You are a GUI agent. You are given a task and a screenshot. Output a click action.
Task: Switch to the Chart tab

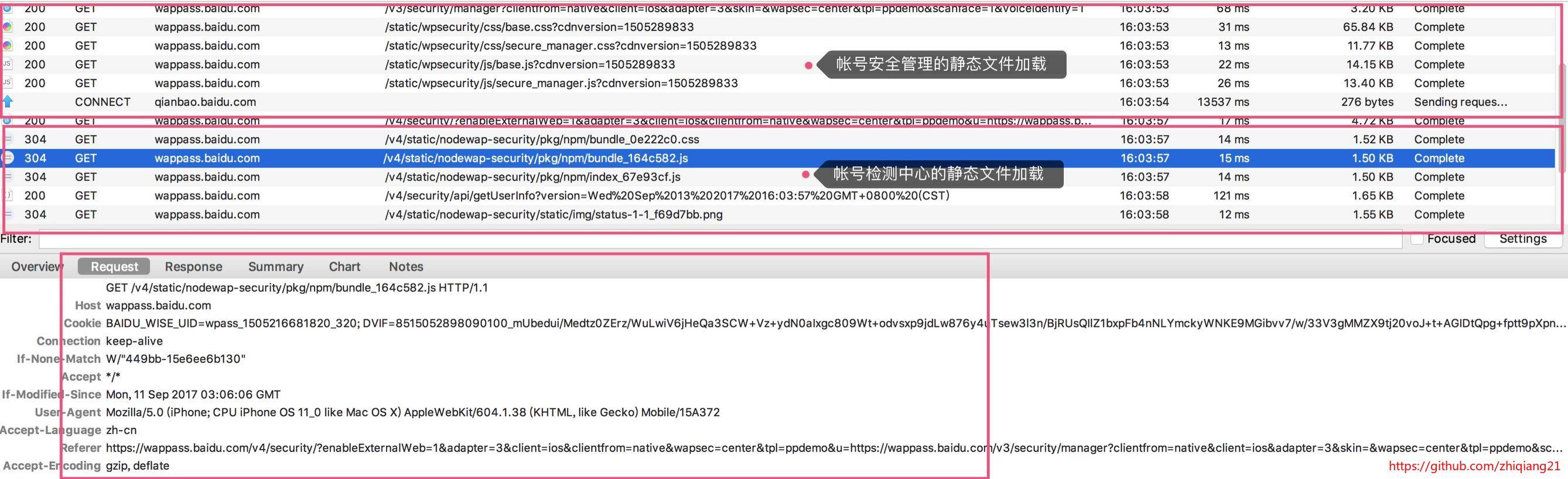344,266
